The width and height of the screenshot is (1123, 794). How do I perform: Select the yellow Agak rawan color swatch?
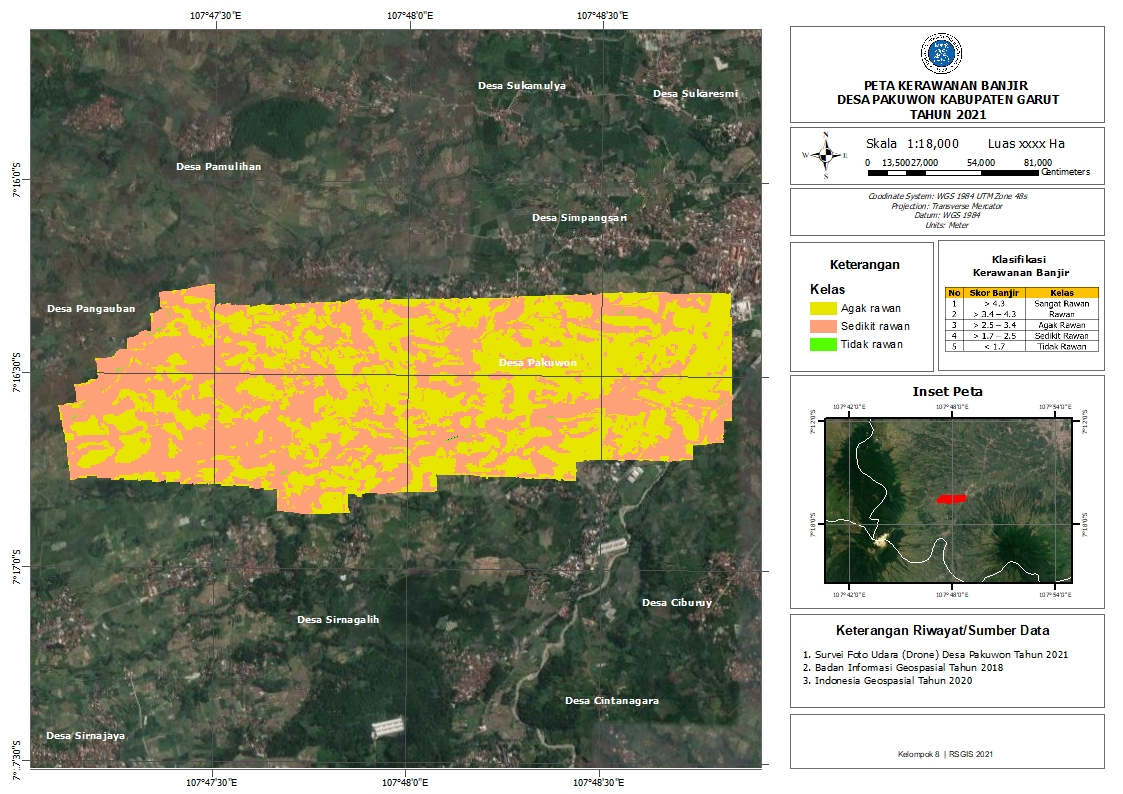point(823,308)
